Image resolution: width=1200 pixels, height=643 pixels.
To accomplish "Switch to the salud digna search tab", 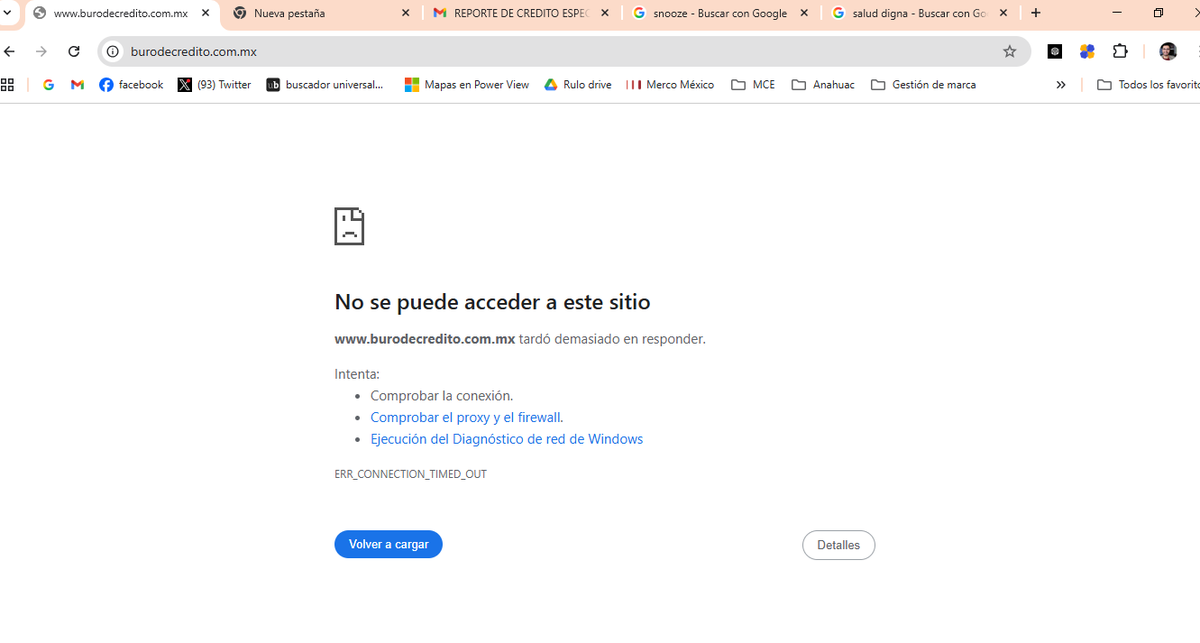I will pyautogui.click(x=920, y=13).
